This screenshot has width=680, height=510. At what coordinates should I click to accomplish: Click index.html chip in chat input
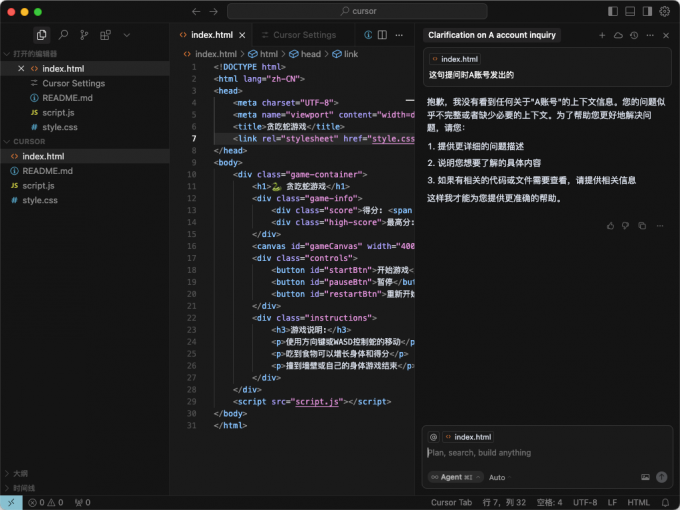pos(468,437)
